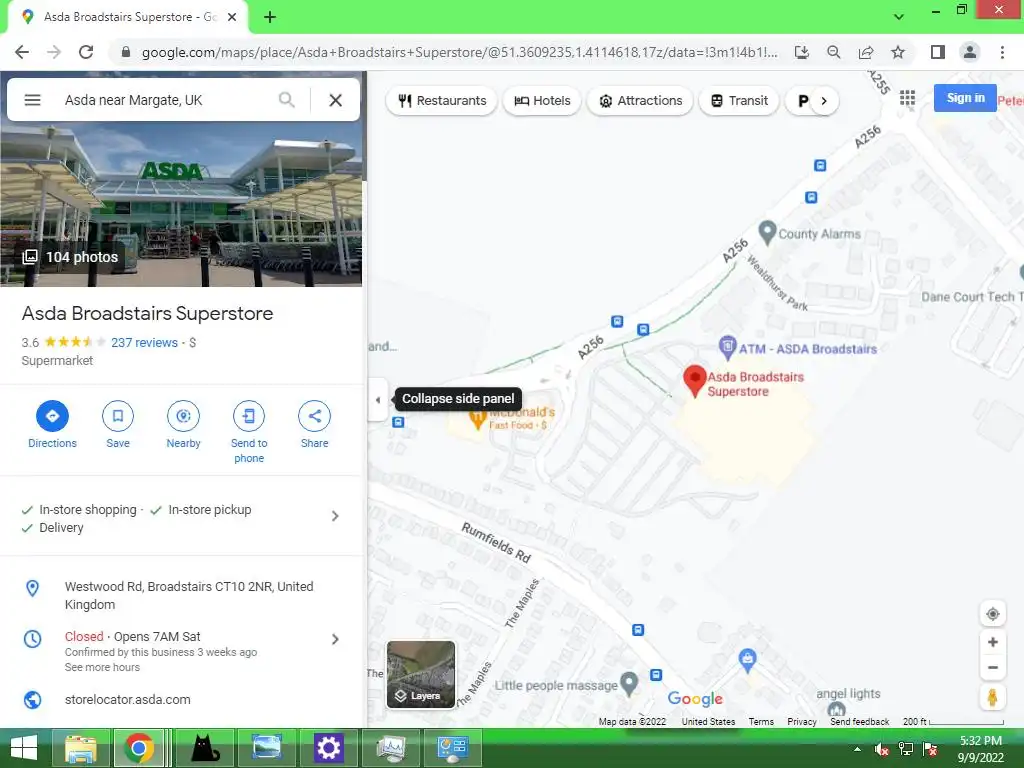Show your location on map
1024x768 pixels.
tap(992, 614)
